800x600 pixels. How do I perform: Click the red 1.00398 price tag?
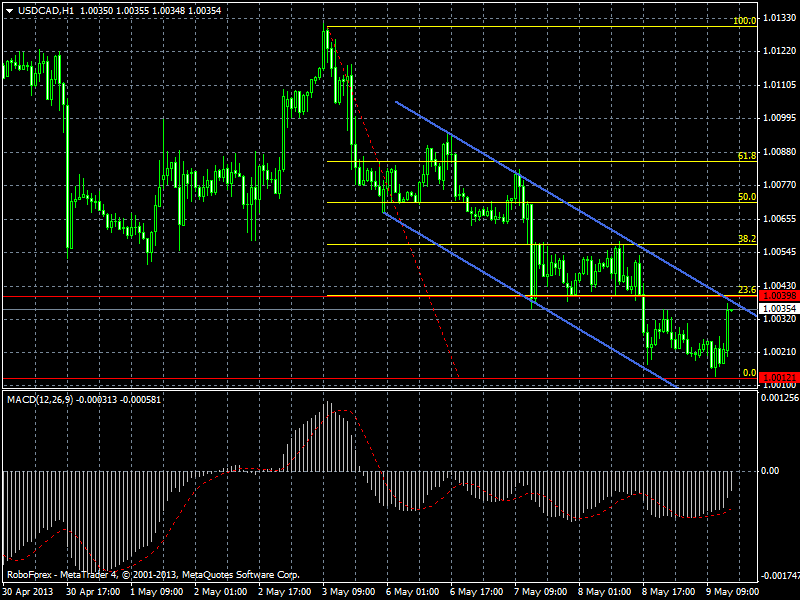pos(779,296)
